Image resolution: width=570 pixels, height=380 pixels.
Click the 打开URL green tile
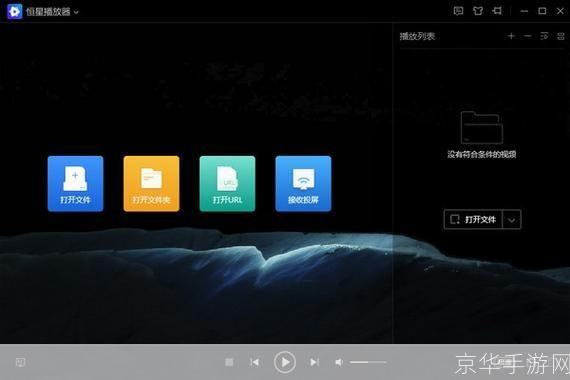(227, 184)
